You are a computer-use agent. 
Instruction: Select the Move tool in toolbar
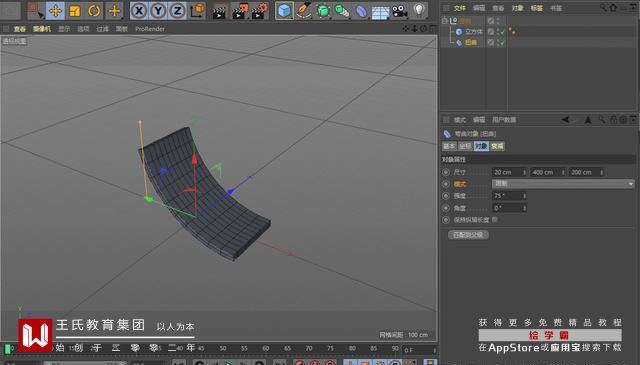pyautogui.click(x=55, y=11)
